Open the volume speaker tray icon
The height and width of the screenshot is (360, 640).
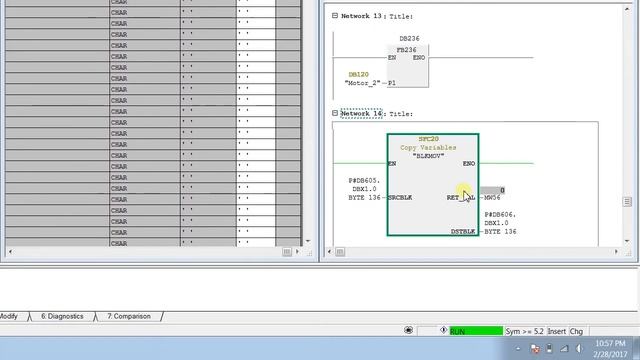click(x=579, y=349)
